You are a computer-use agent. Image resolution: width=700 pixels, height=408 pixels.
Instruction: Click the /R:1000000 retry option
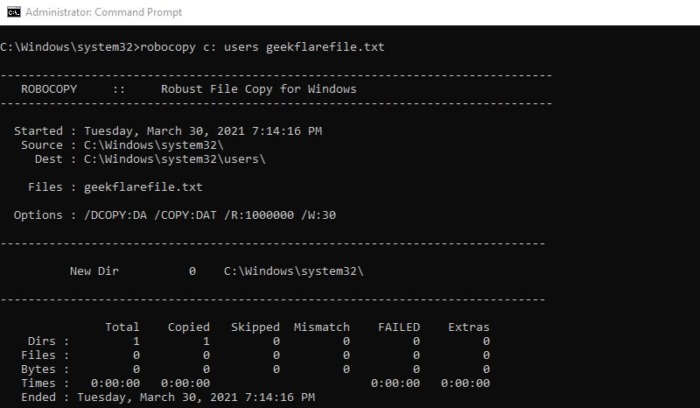258,215
